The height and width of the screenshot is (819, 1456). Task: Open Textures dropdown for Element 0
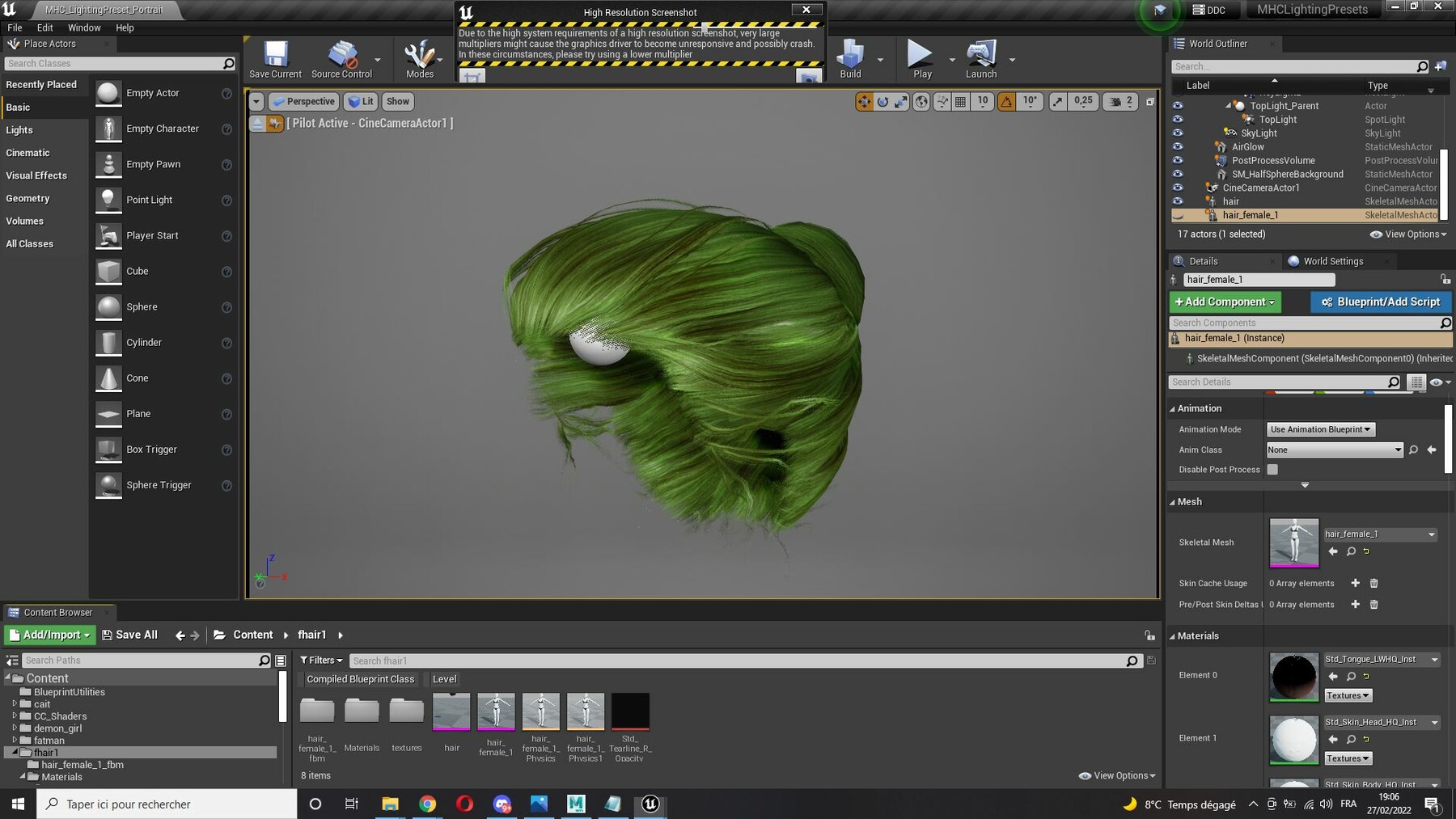click(1347, 695)
